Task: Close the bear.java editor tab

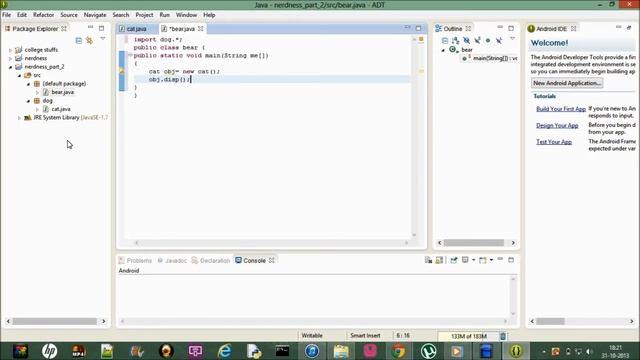Action: (x=201, y=29)
